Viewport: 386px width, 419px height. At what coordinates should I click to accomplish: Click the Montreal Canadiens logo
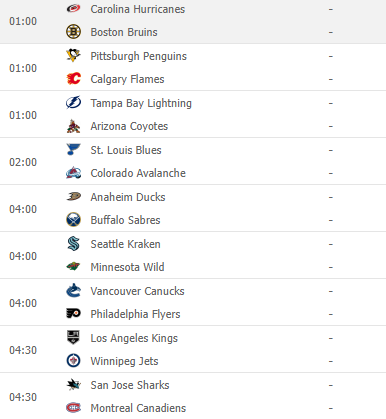coord(73,408)
